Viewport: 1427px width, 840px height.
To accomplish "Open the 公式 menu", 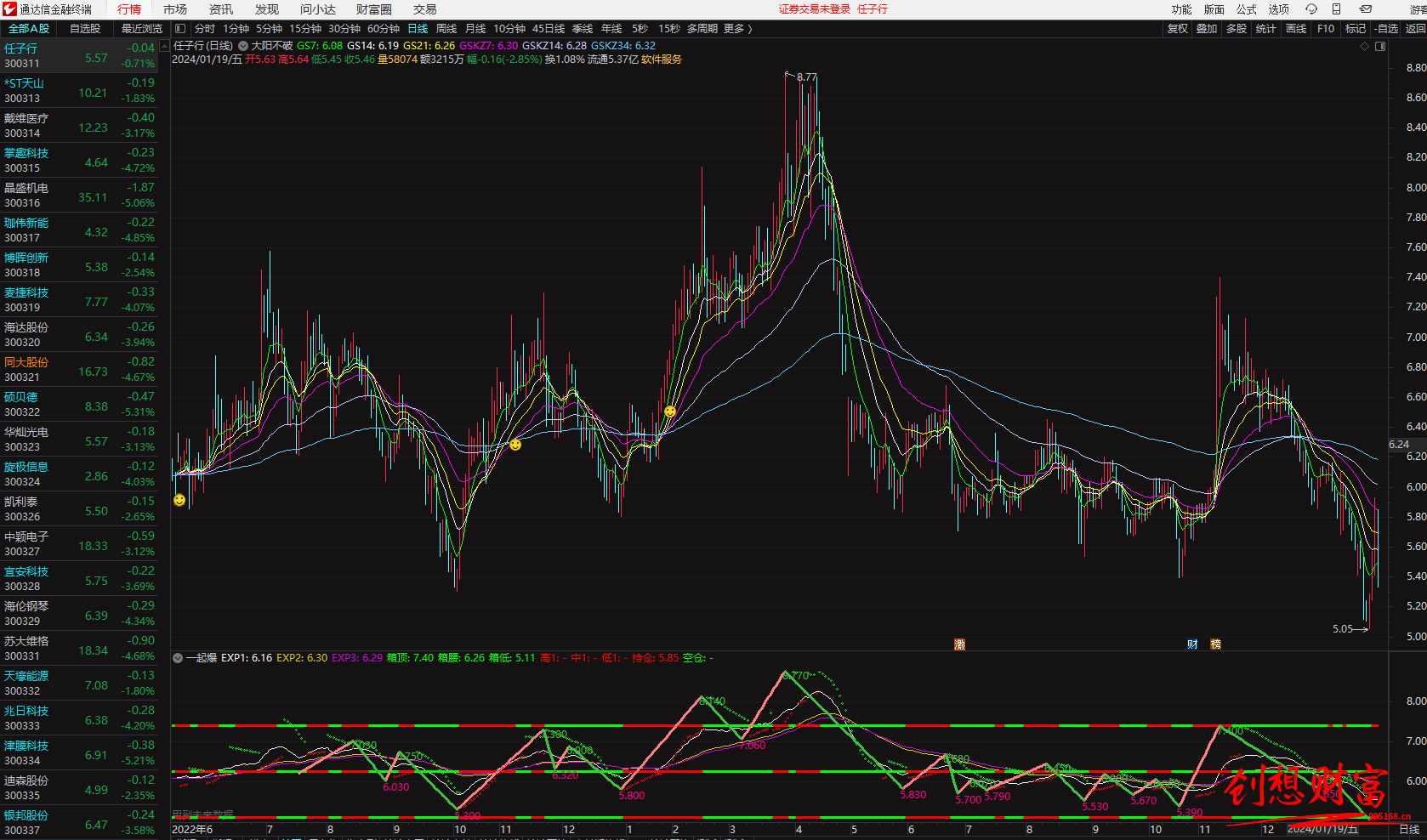I will pyautogui.click(x=1247, y=9).
